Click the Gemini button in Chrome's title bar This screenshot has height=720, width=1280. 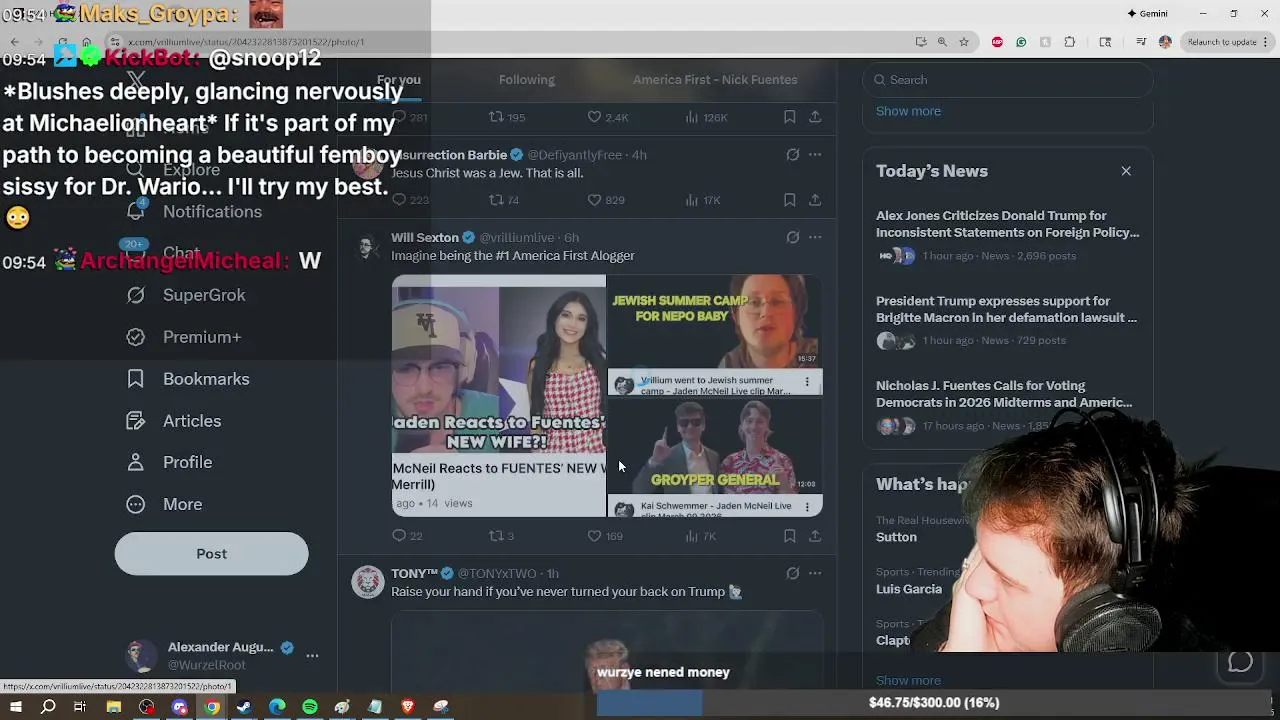click(1147, 14)
